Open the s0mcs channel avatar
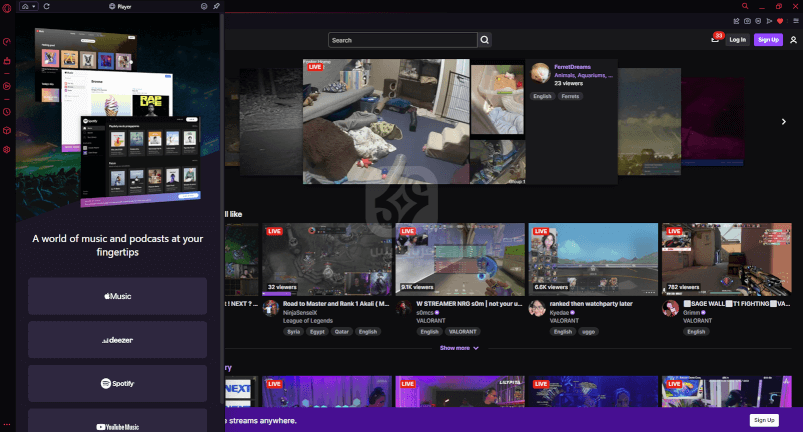Viewport: 803px width, 432px height. click(404, 309)
